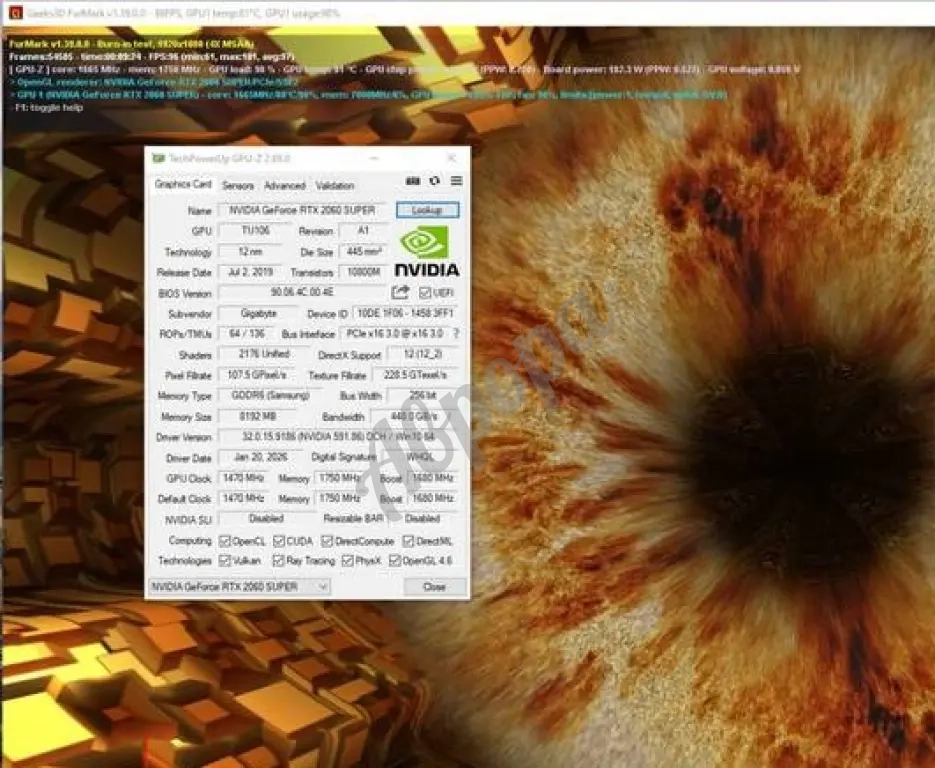Click the NVIDIA SLI value Disabled
The width and height of the screenshot is (935, 768).
click(x=266, y=518)
